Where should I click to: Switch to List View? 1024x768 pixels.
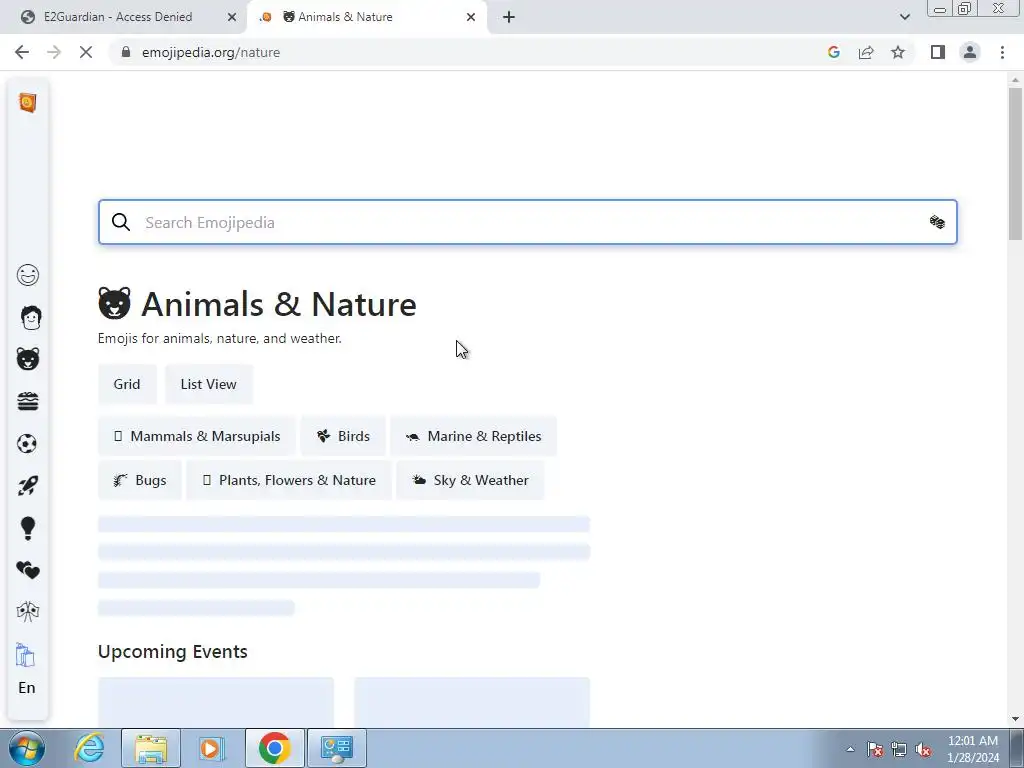click(208, 384)
